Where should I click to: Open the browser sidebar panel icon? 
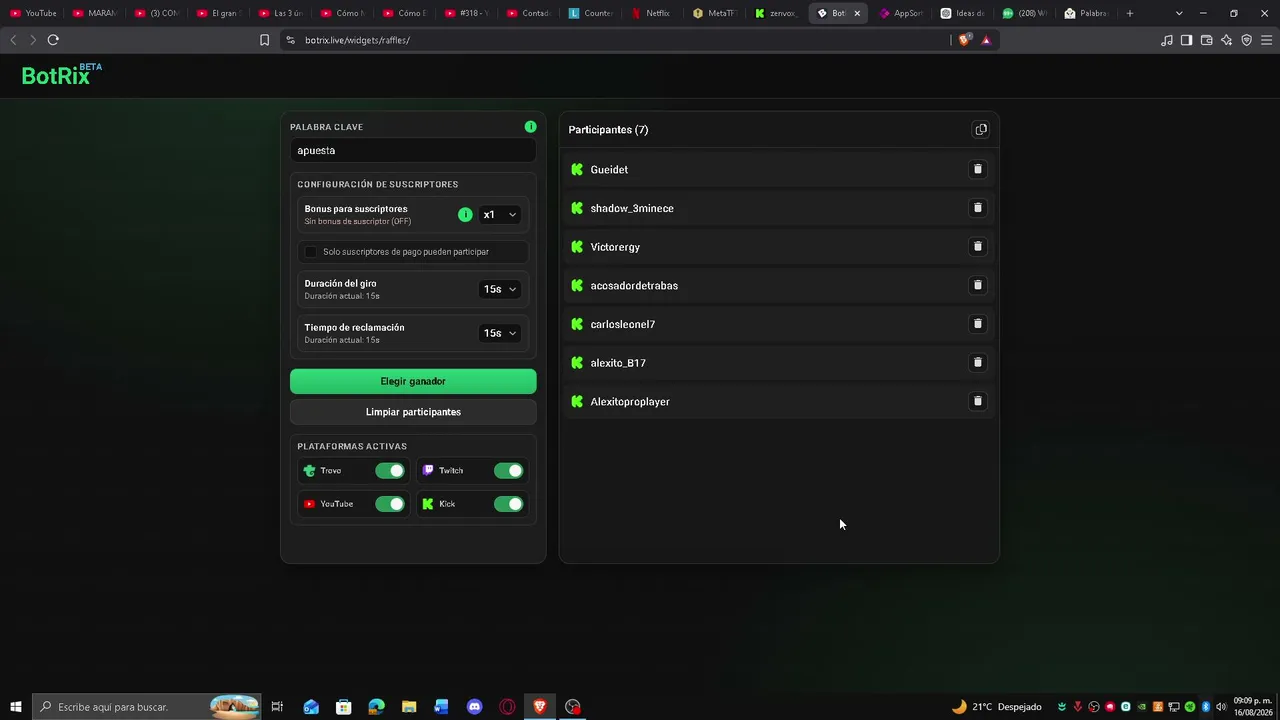[1186, 40]
